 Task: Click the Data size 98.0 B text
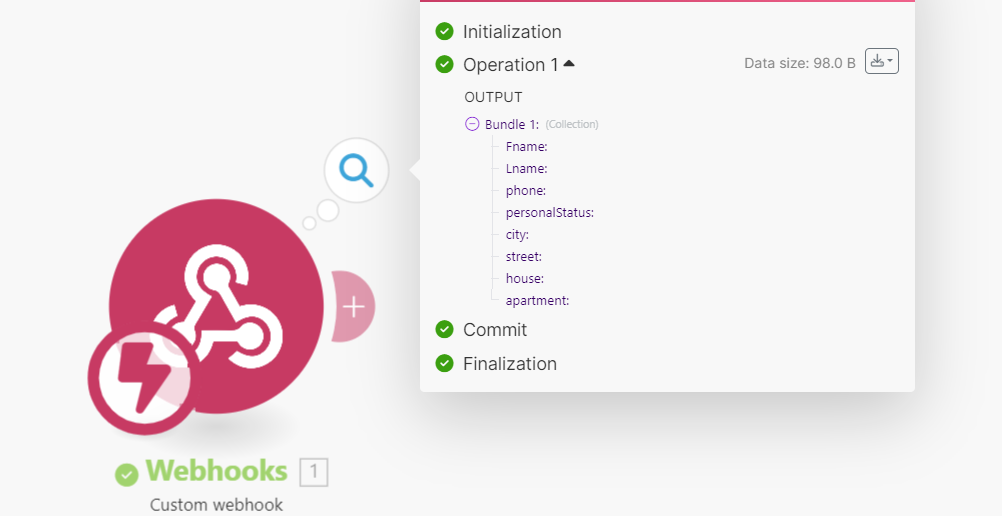799,63
